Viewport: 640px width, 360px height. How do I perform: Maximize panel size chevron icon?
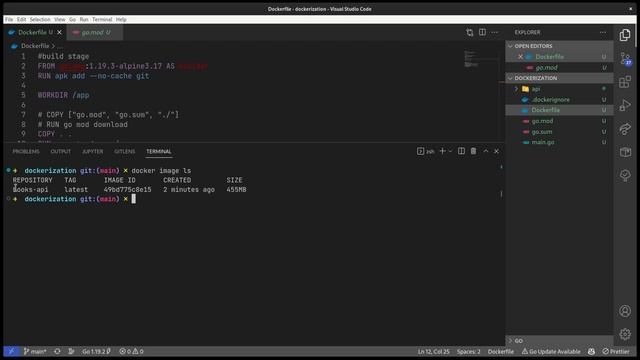coord(486,151)
